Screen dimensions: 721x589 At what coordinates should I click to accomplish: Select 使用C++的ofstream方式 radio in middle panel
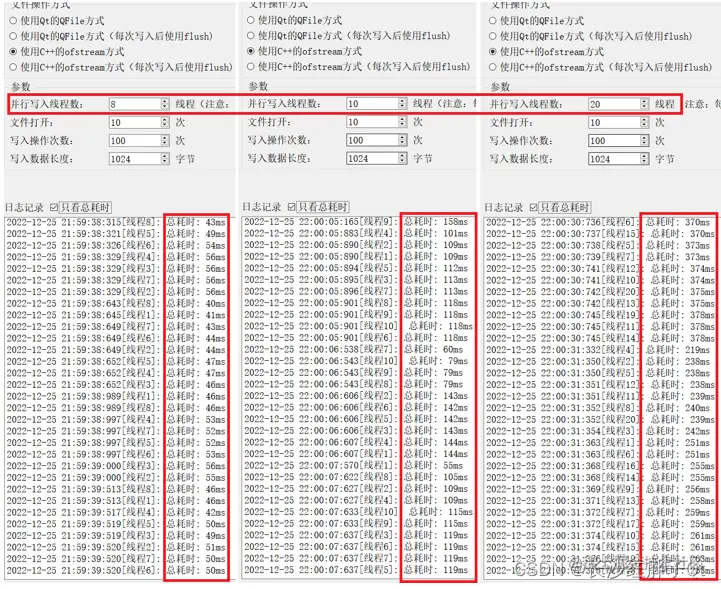tap(251, 51)
